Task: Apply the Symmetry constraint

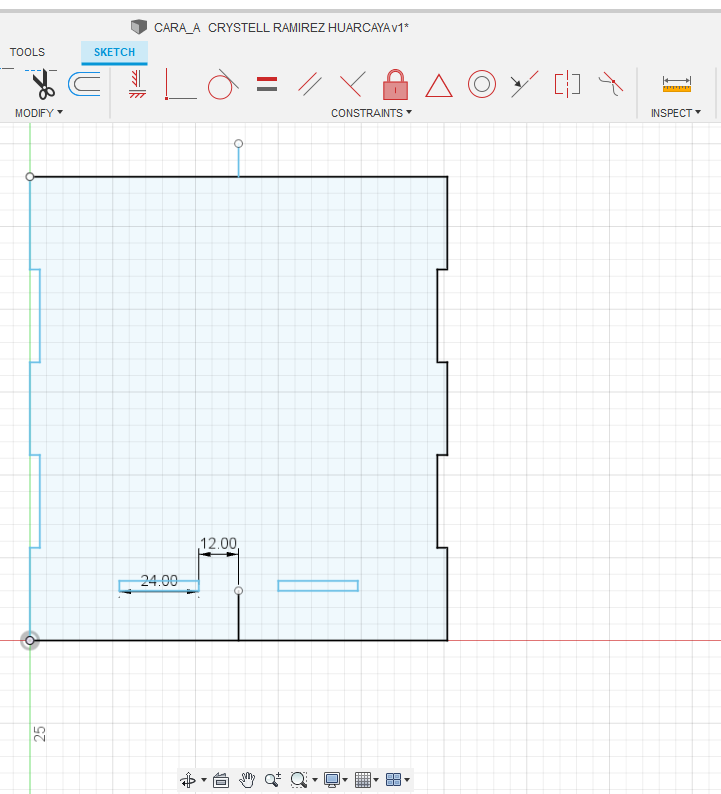Action: (567, 84)
